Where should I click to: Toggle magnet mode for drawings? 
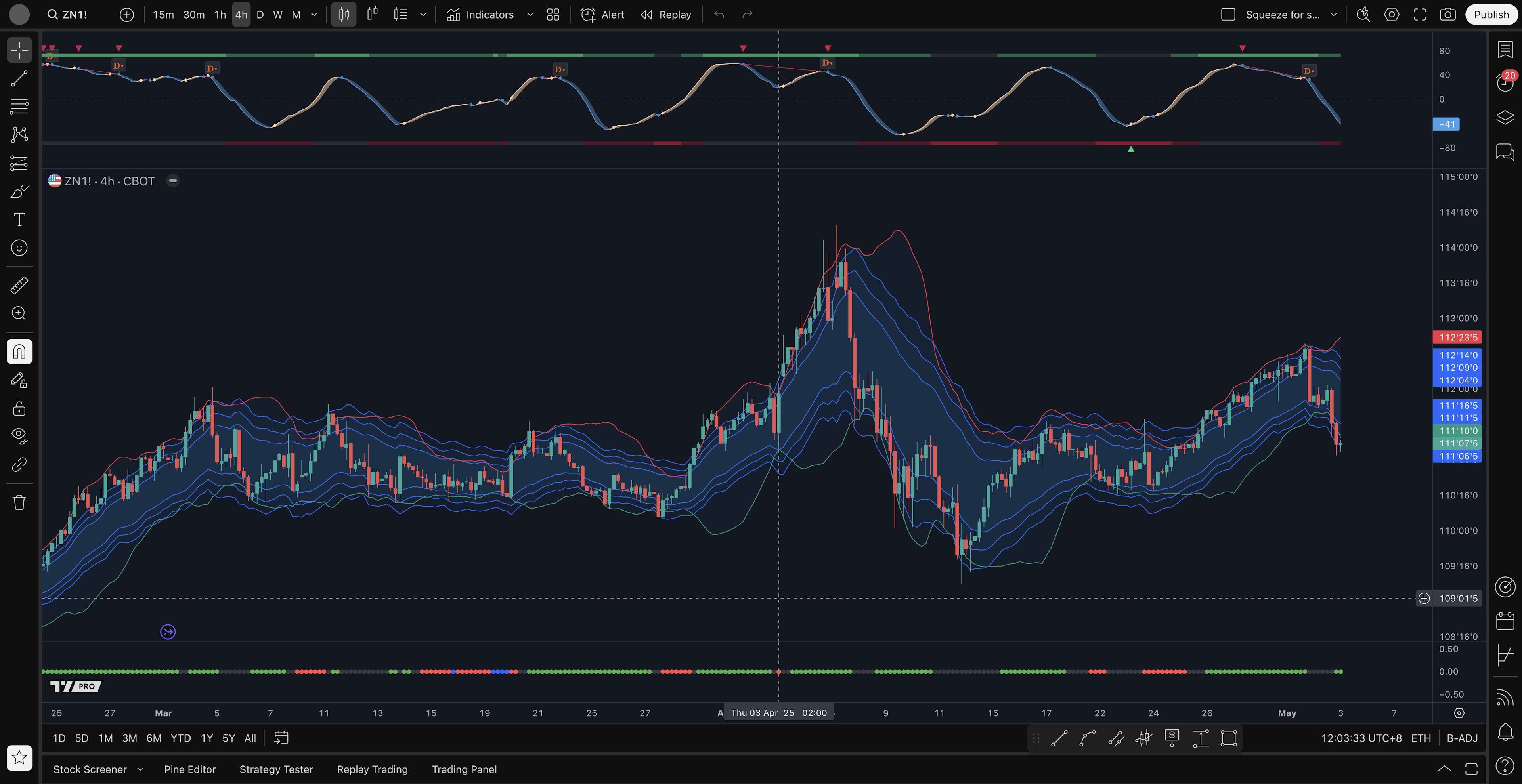click(19, 352)
